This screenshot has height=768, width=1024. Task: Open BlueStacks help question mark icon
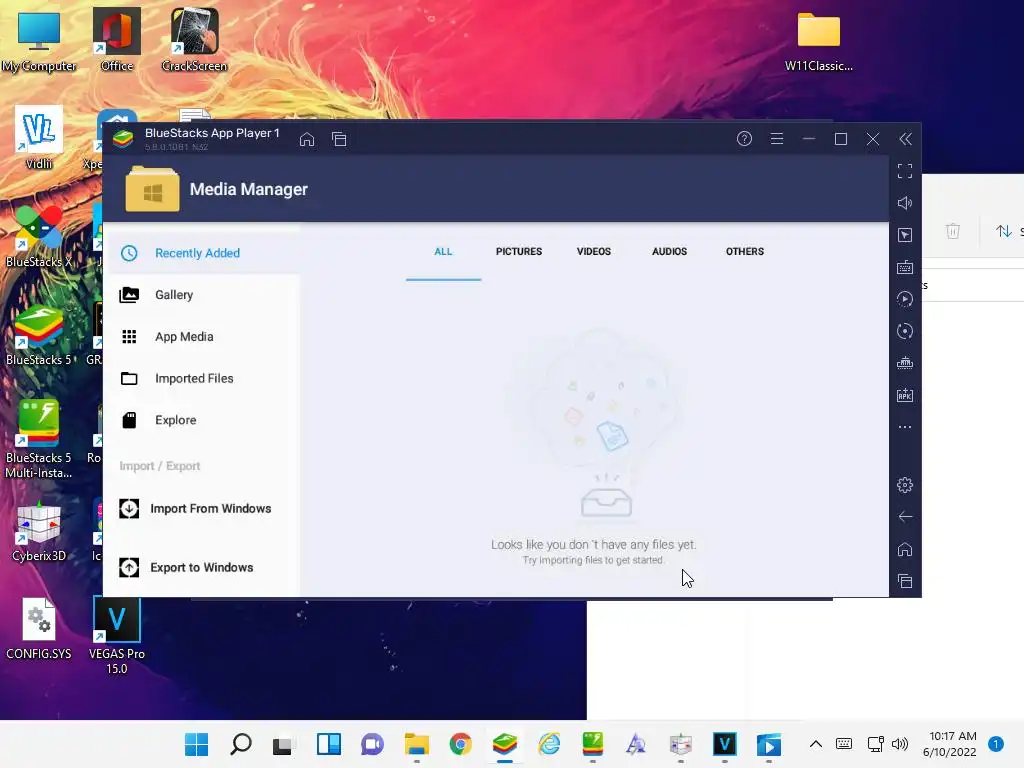[744, 138]
